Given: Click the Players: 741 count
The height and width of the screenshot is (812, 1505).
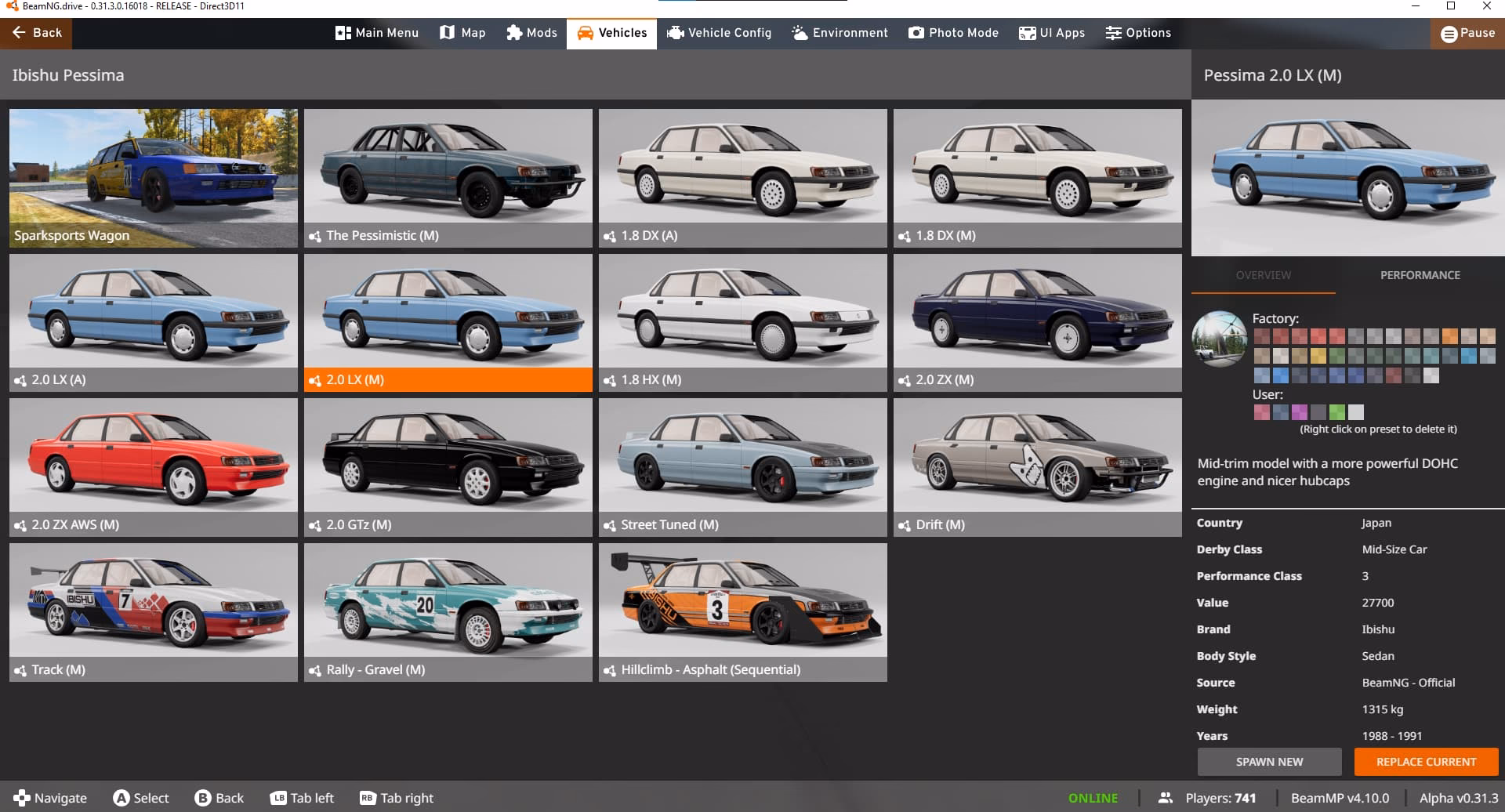Looking at the screenshot, I should (x=1220, y=798).
